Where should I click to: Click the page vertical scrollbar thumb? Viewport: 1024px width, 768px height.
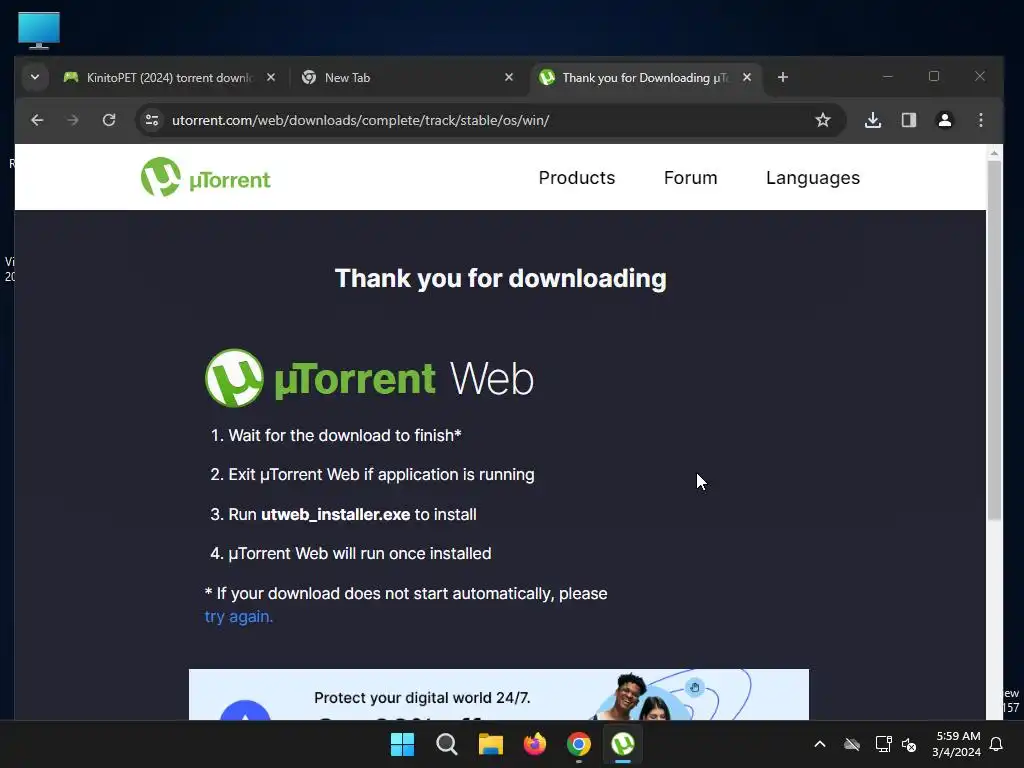tap(994, 340)
